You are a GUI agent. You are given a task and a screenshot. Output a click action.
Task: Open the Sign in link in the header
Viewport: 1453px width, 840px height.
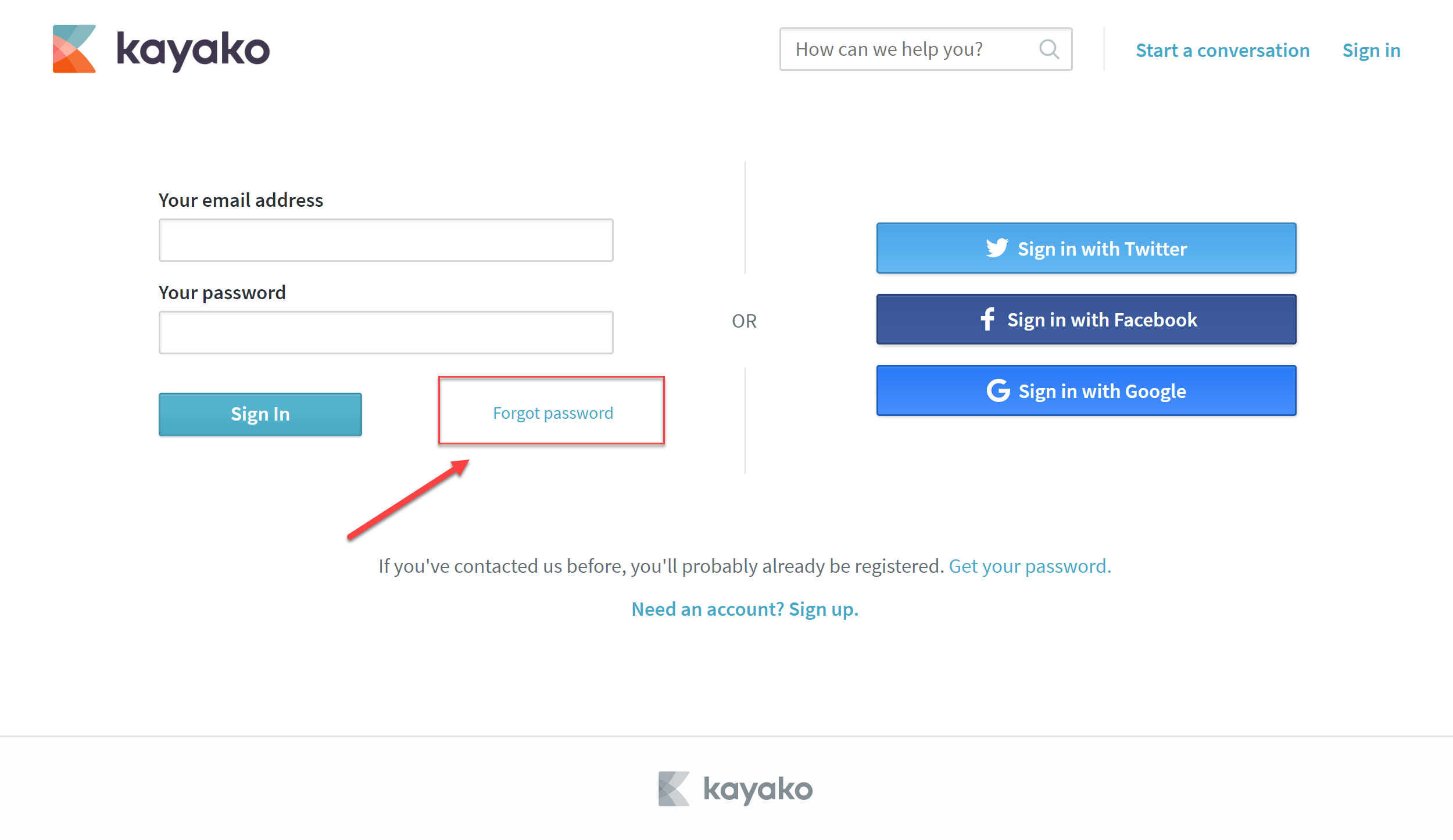(1371, 51)
